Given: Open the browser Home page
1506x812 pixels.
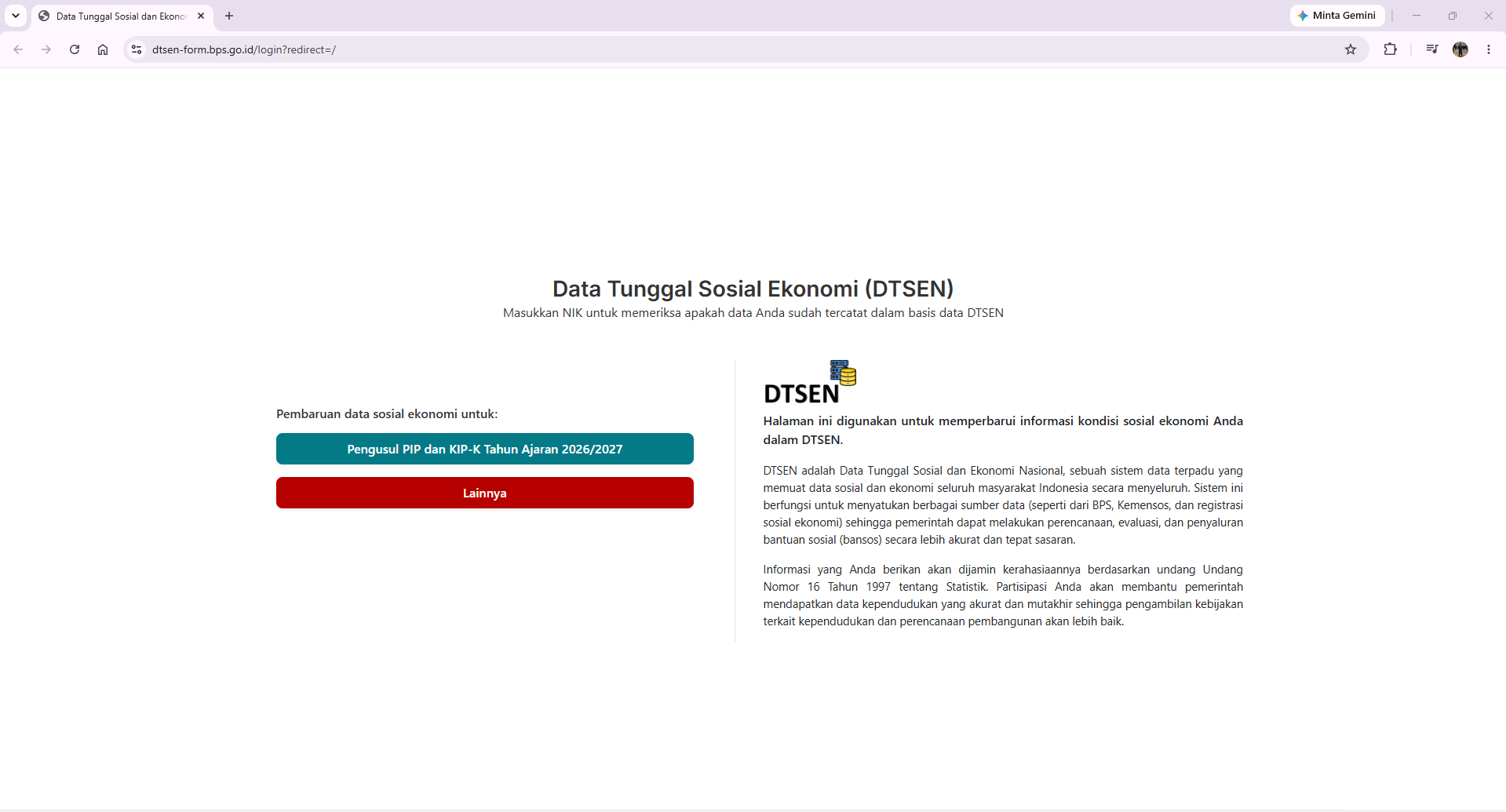Looking at the screenshot, I should 103,49.
